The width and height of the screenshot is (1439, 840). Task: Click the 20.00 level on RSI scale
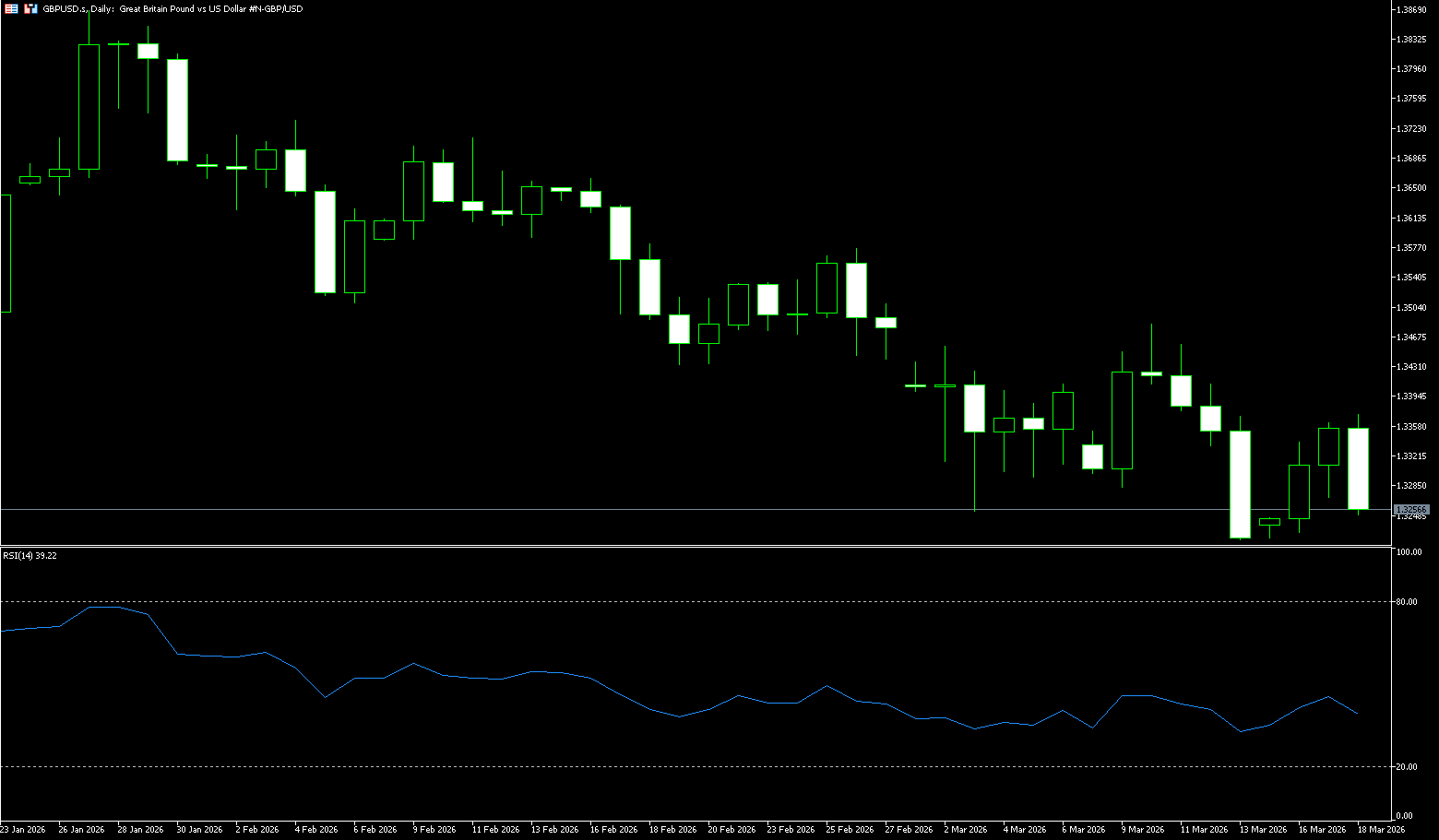[x=1407, y=767]
